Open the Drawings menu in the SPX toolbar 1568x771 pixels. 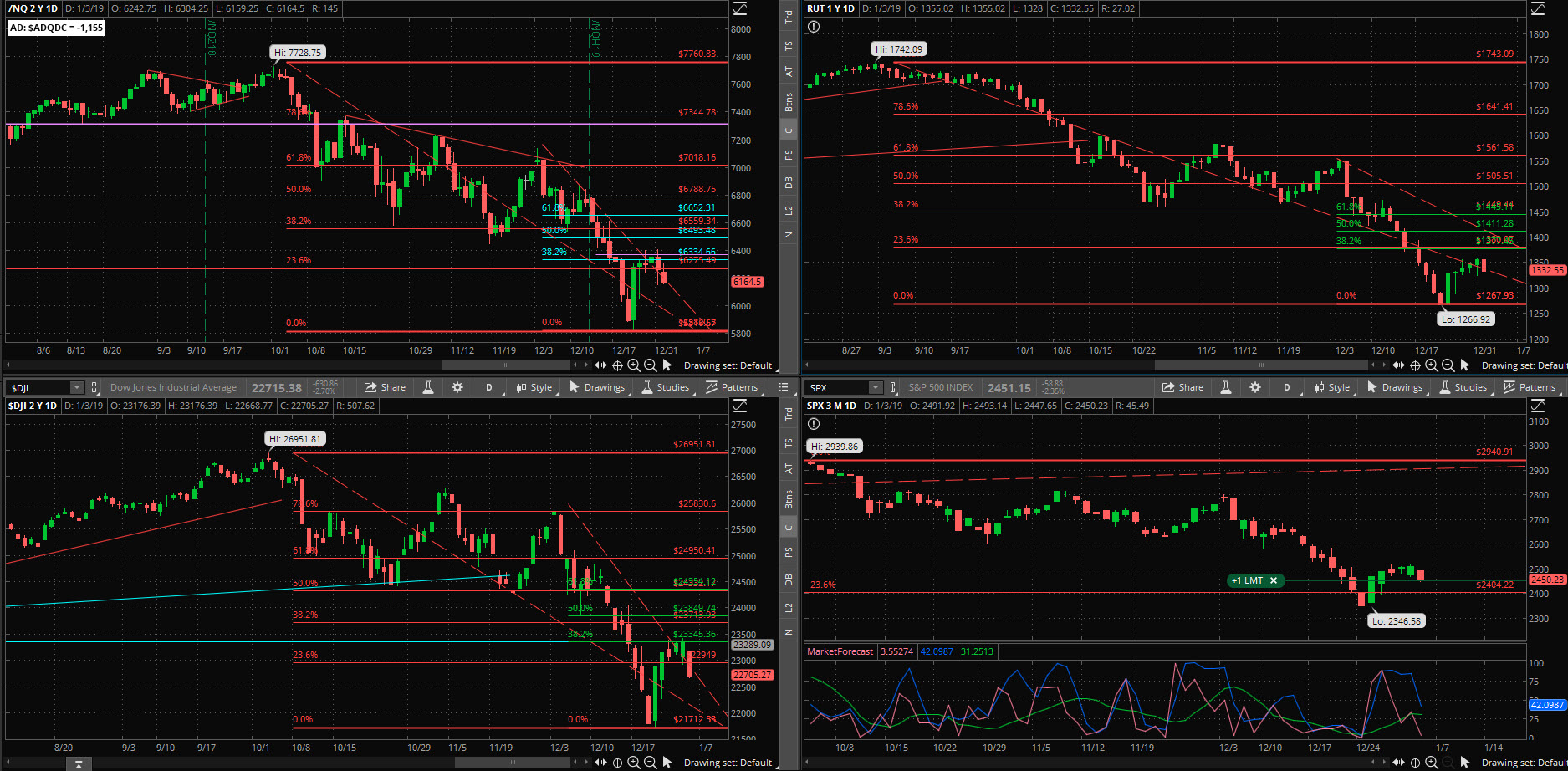(1395, 387)
